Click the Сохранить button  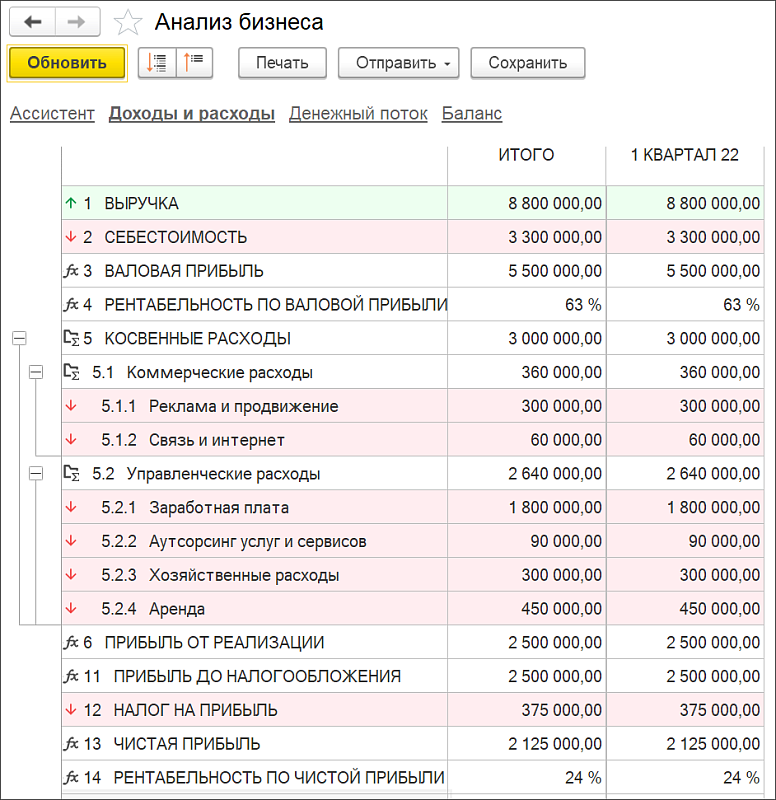pyautogui.click(x=528, y=62)
